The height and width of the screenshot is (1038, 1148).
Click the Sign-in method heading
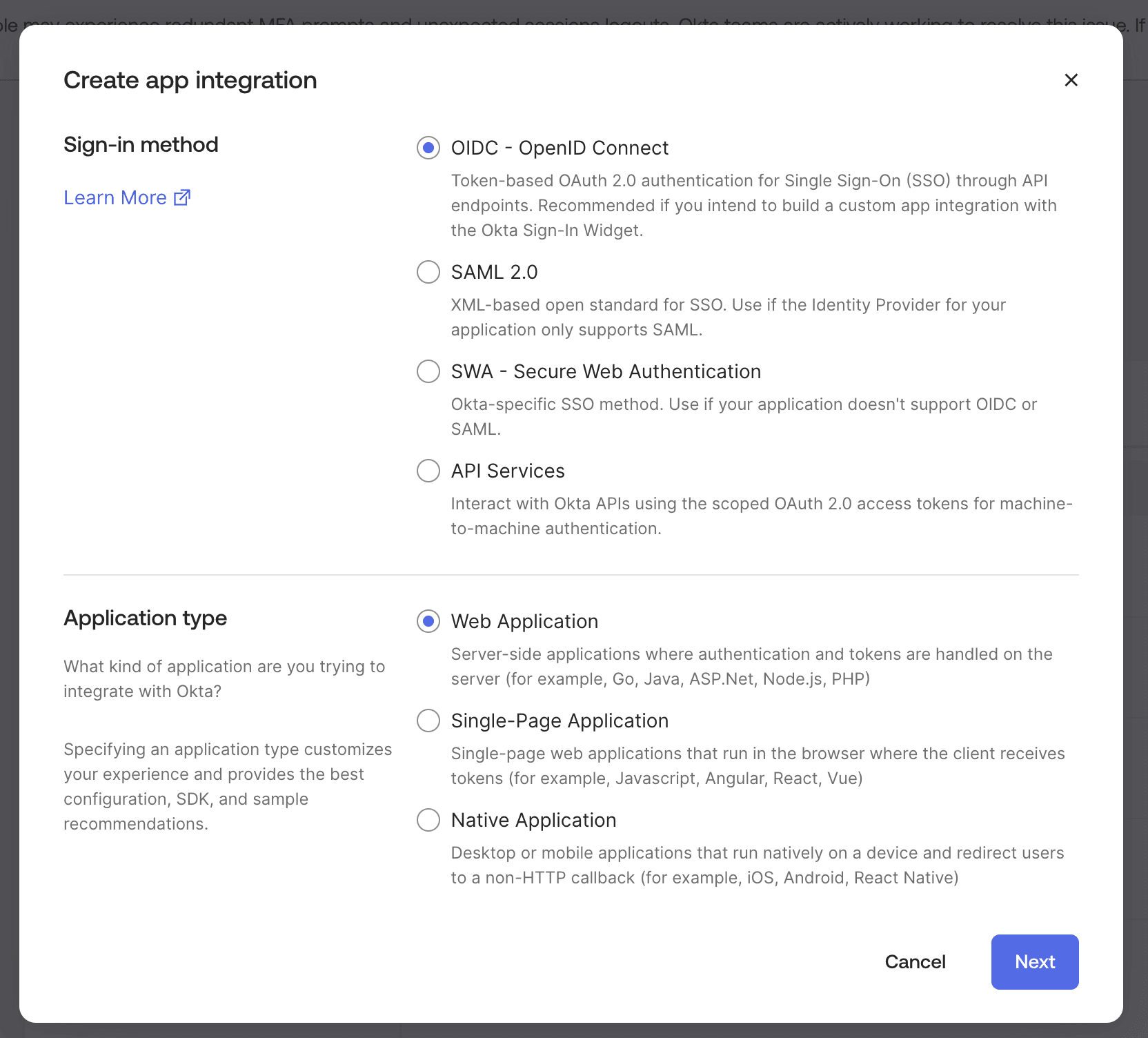(141, 144)
